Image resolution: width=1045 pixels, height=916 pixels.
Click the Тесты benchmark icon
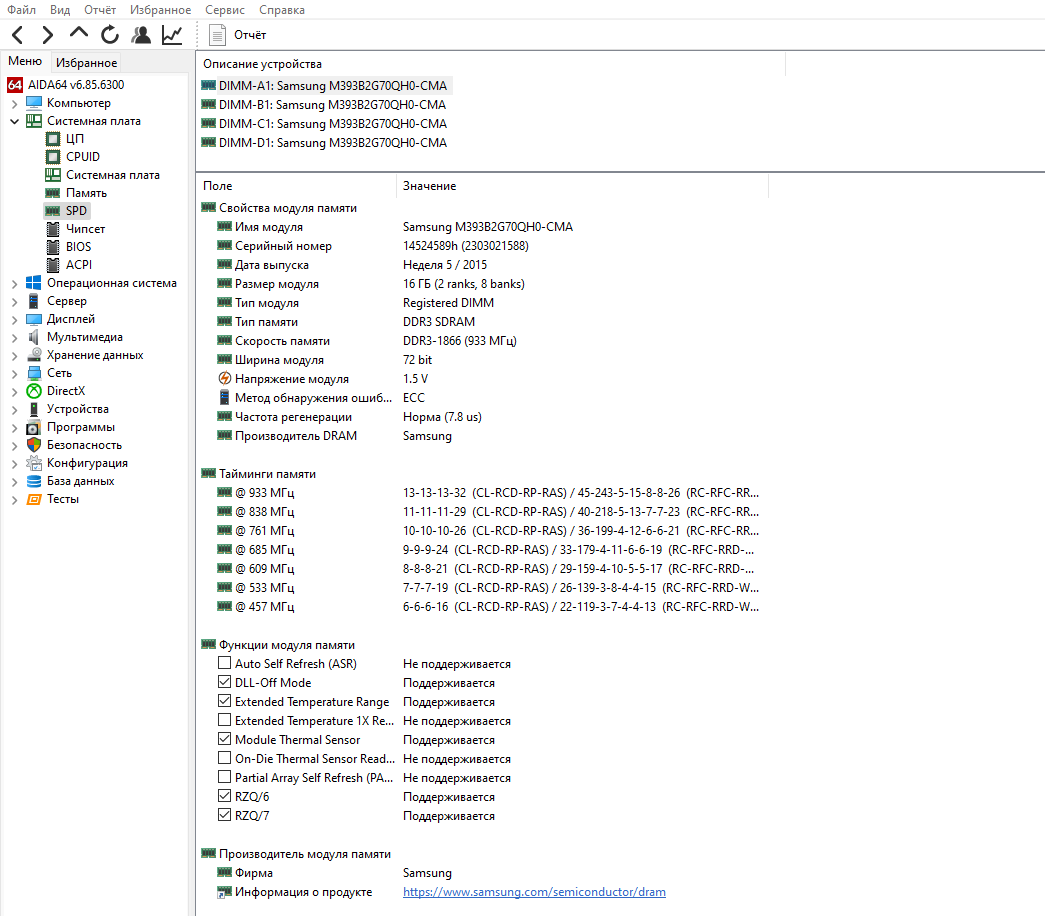click(34, 499)
